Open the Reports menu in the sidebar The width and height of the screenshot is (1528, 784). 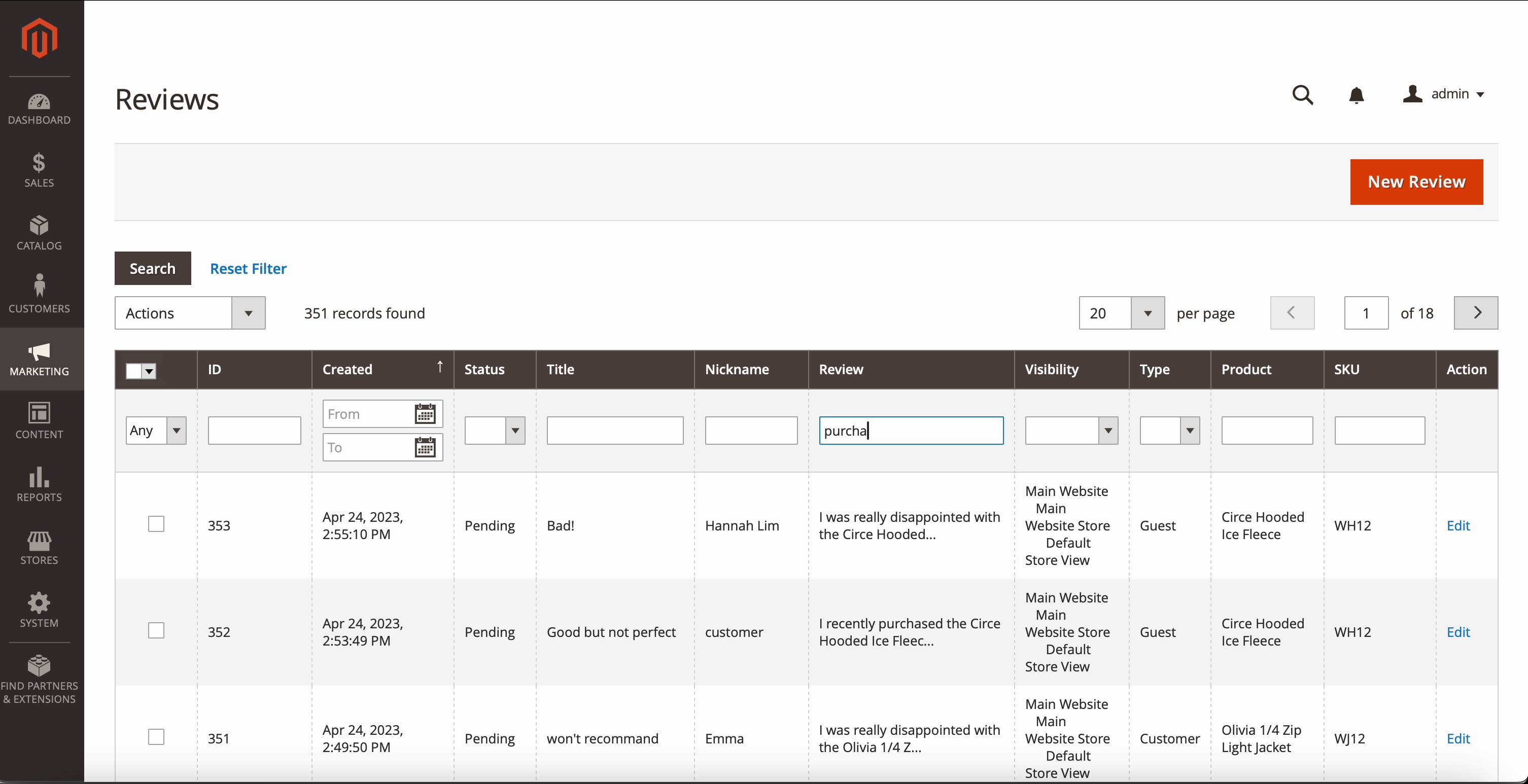click(39, 484)
